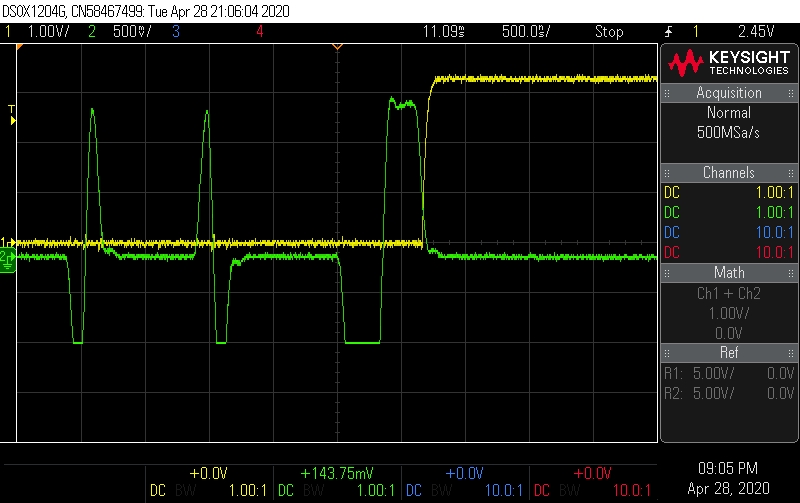Expand the Acquisition panel header
Viewport: 800px width, 503px height.
(729, 93)
